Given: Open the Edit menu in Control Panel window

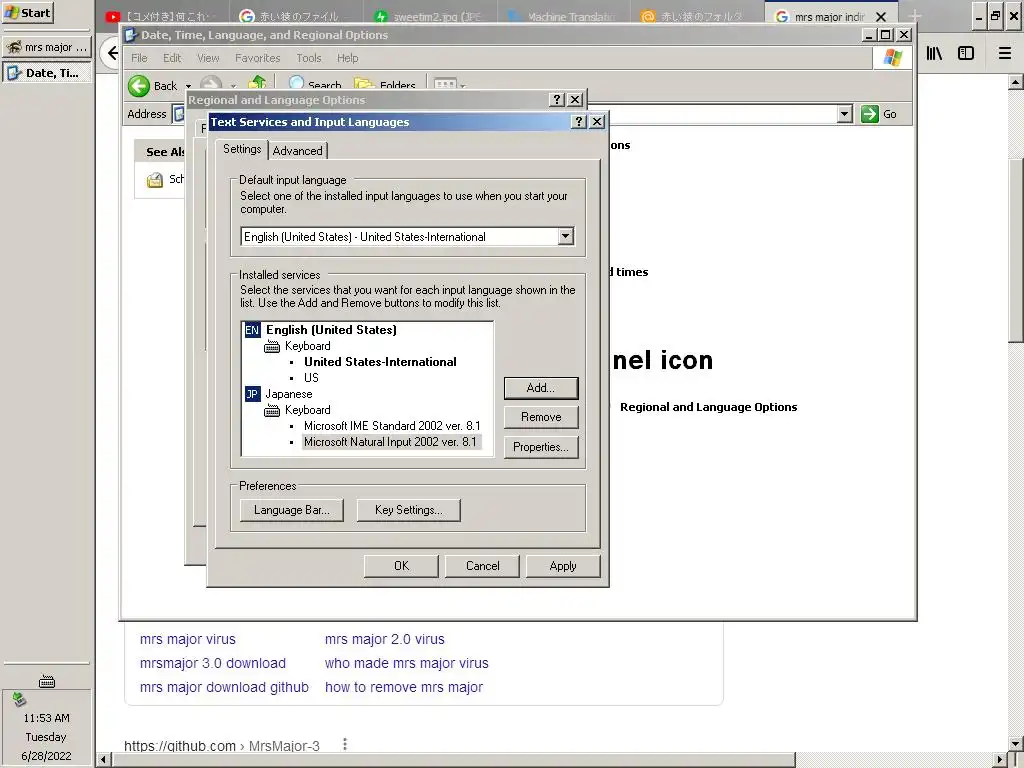Looking at the screenshot, I should [x=172, y=58].
